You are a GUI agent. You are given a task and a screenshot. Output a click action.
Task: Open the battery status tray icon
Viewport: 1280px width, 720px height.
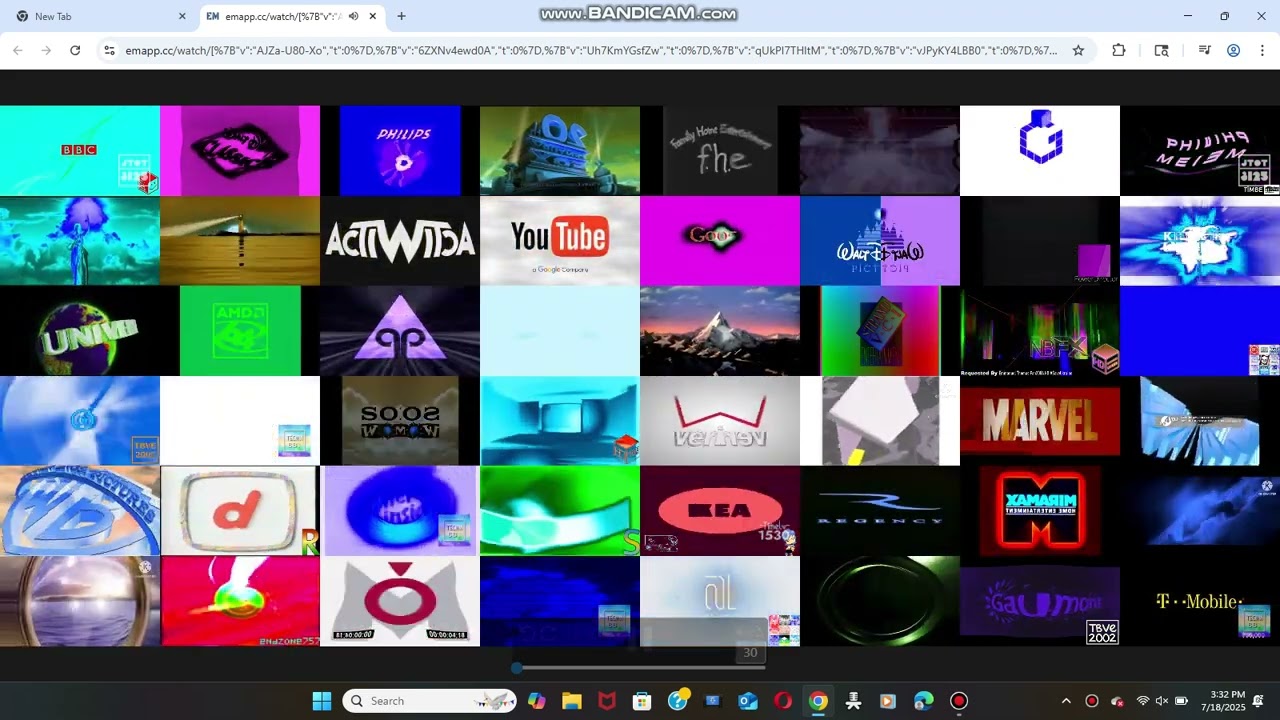pyautogui.click(x=1181, y=701)
